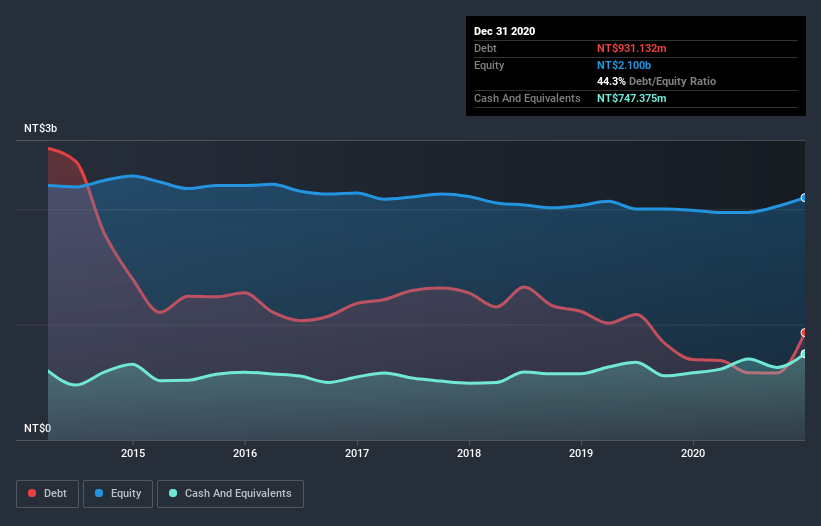The image size is (821, 526).
Task: Toggle Cash And Equivalents legend button
Action: 230,494
